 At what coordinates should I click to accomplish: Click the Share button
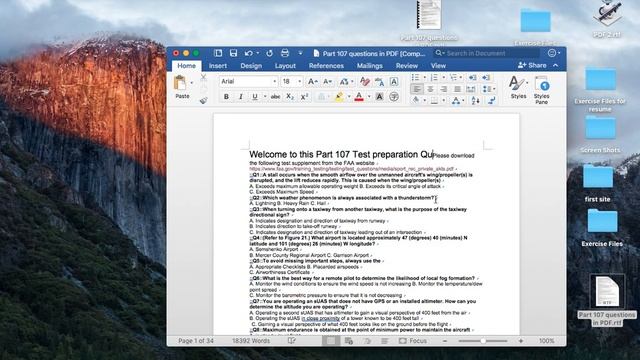[532, 65]
